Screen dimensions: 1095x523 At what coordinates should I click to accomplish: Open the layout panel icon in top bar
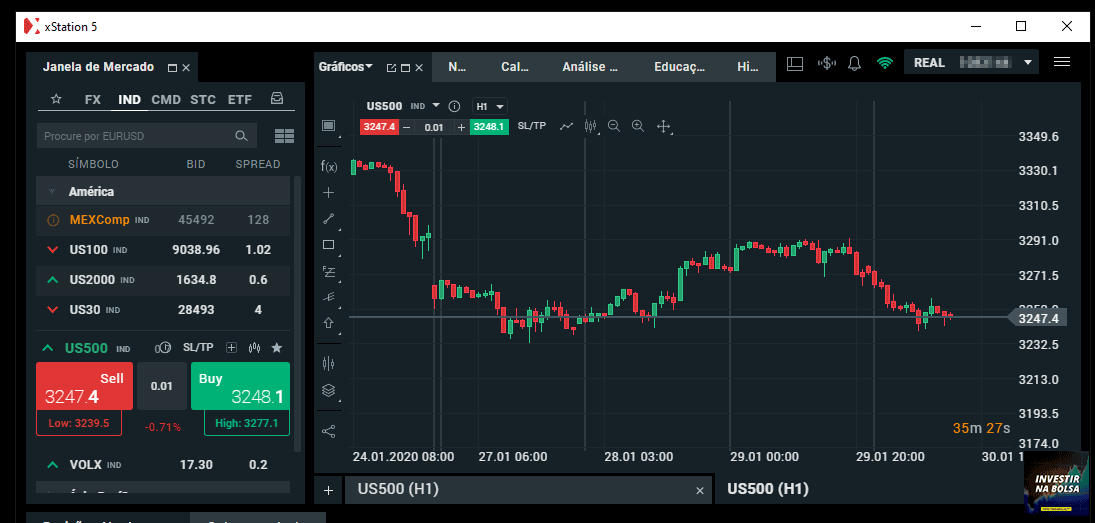(x=795, y=63)
